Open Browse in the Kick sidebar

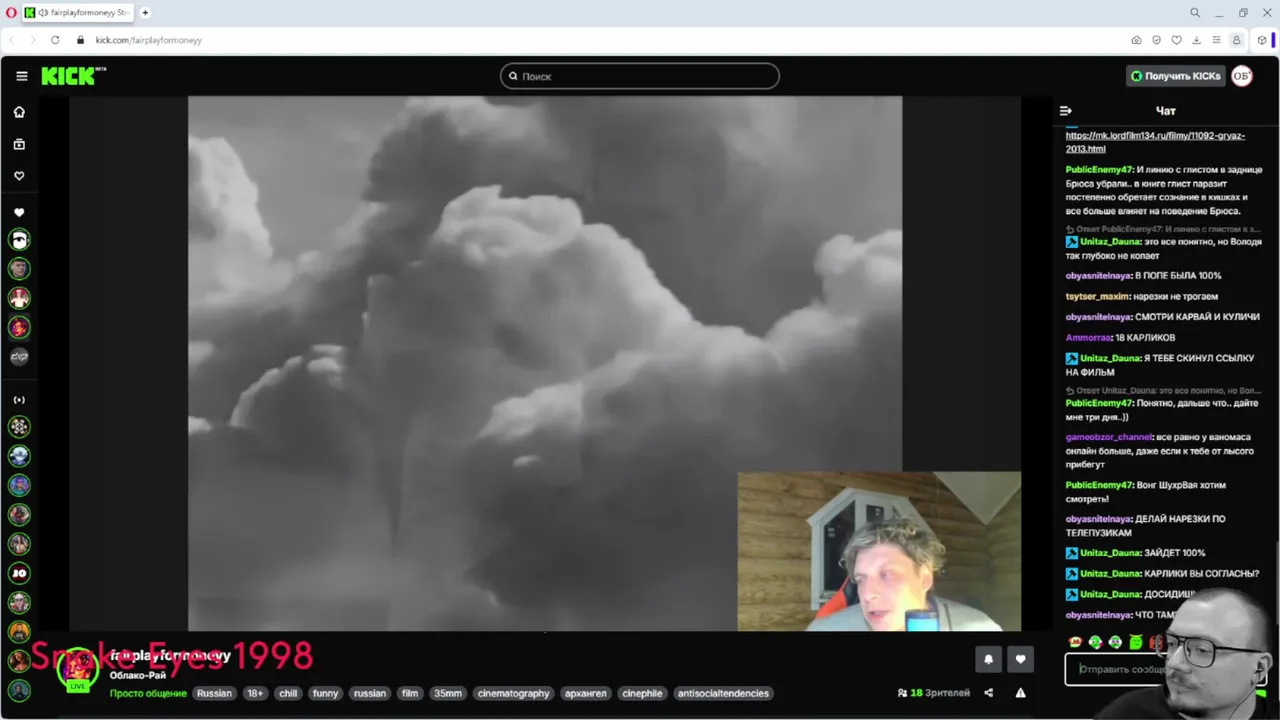(x=19, y=144)
